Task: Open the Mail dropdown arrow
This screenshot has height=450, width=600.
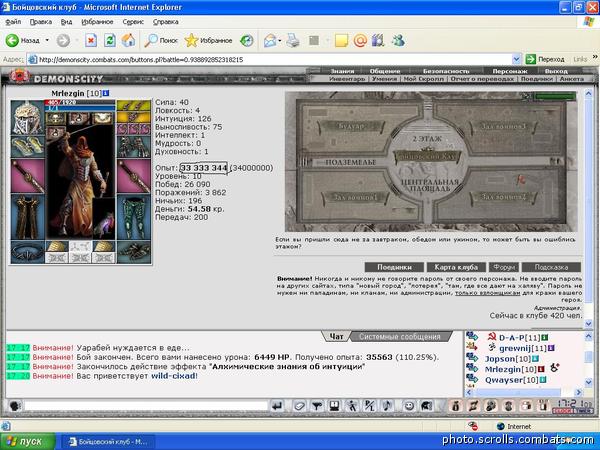Action: (x=280, y=41)
